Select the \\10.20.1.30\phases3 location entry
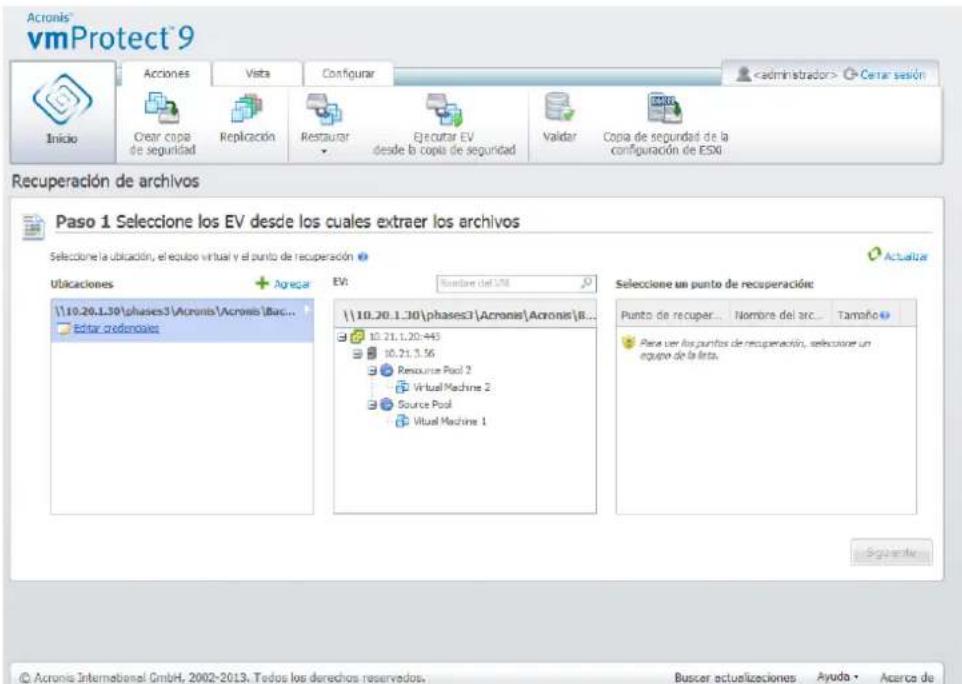Screen dimensions: 962x684 182,320
